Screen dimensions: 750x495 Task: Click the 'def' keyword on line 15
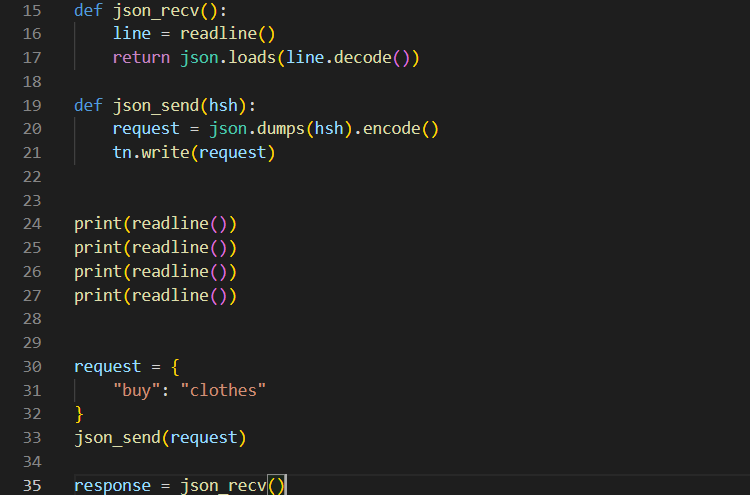(x=88, y=10)
